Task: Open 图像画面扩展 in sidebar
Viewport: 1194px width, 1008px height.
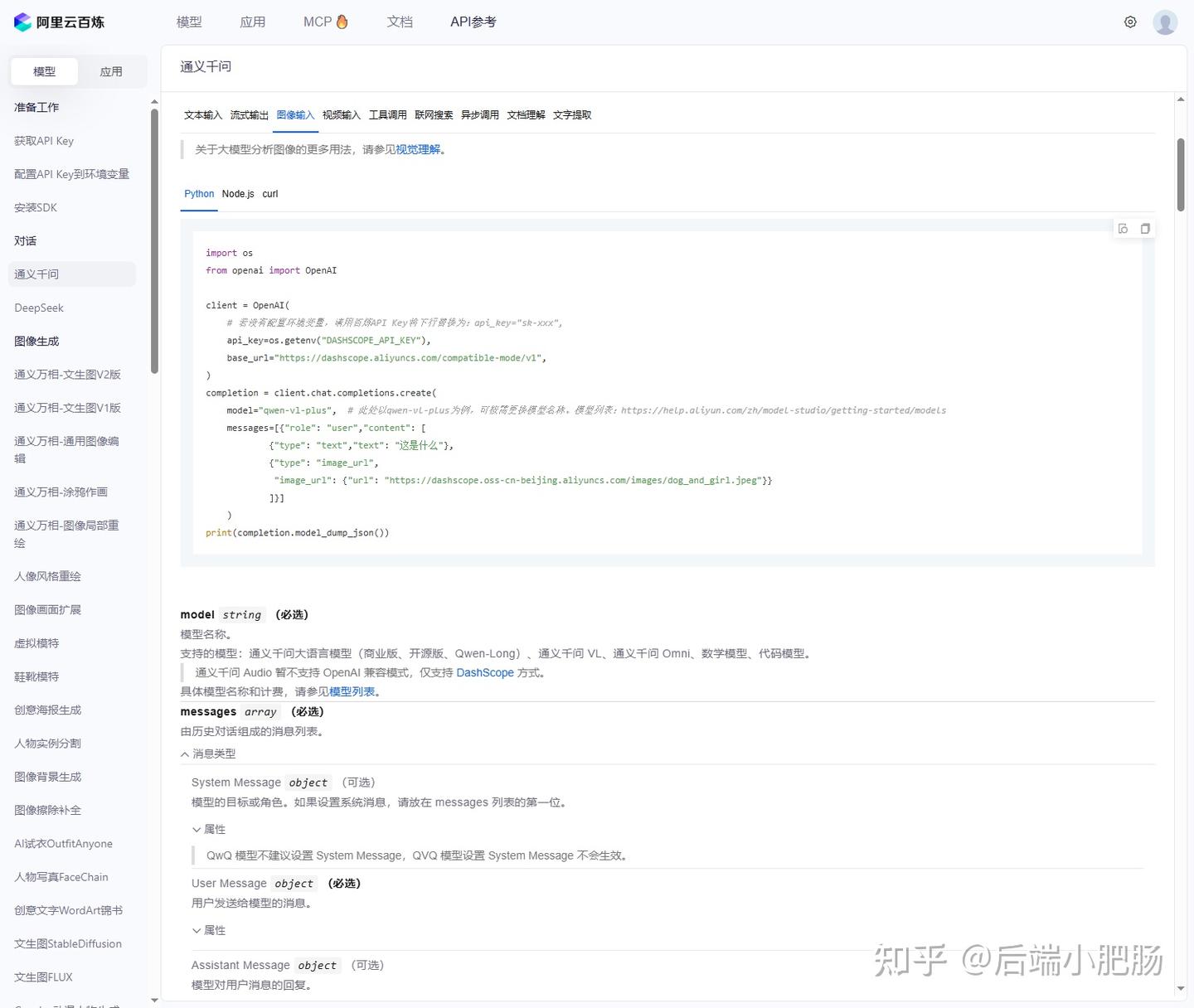Action: coord(48,610)
